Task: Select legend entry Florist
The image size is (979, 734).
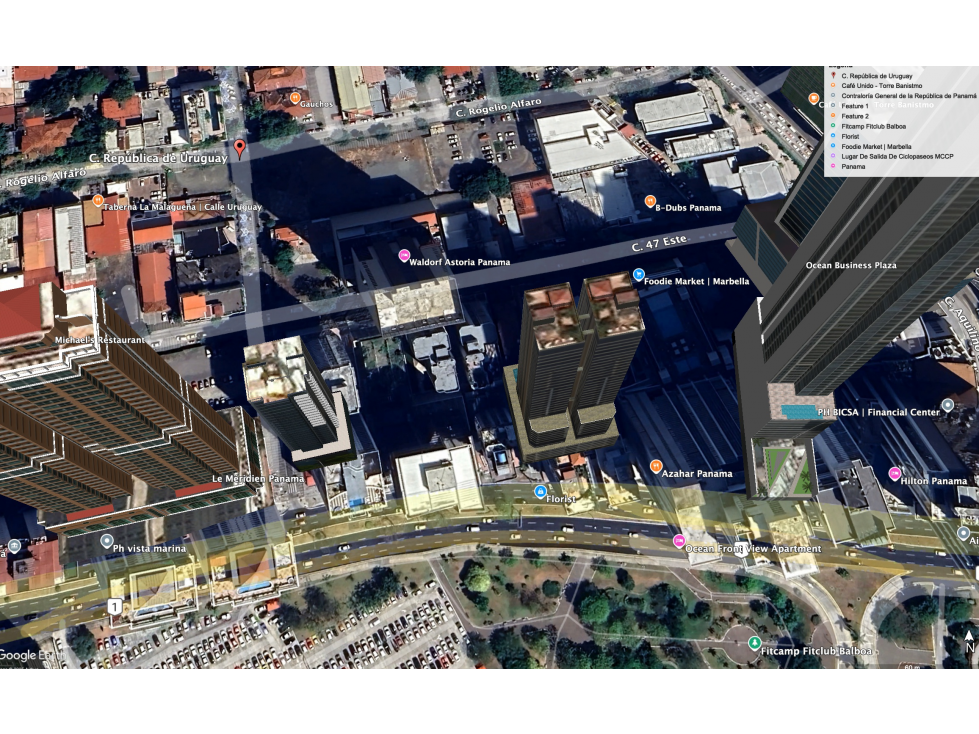Action: 850,137
